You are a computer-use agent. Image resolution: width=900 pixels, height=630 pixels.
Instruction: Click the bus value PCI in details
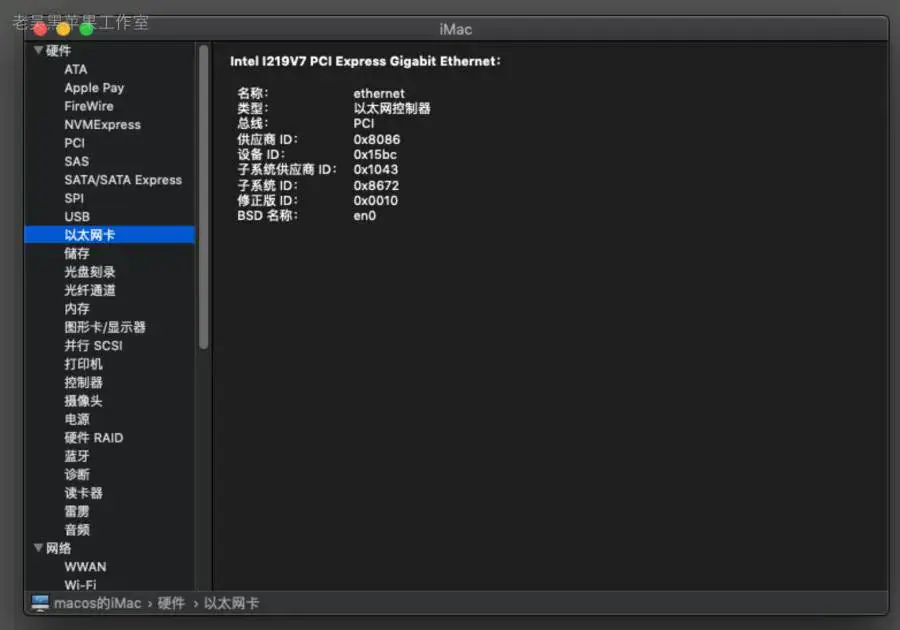(364, 123)
